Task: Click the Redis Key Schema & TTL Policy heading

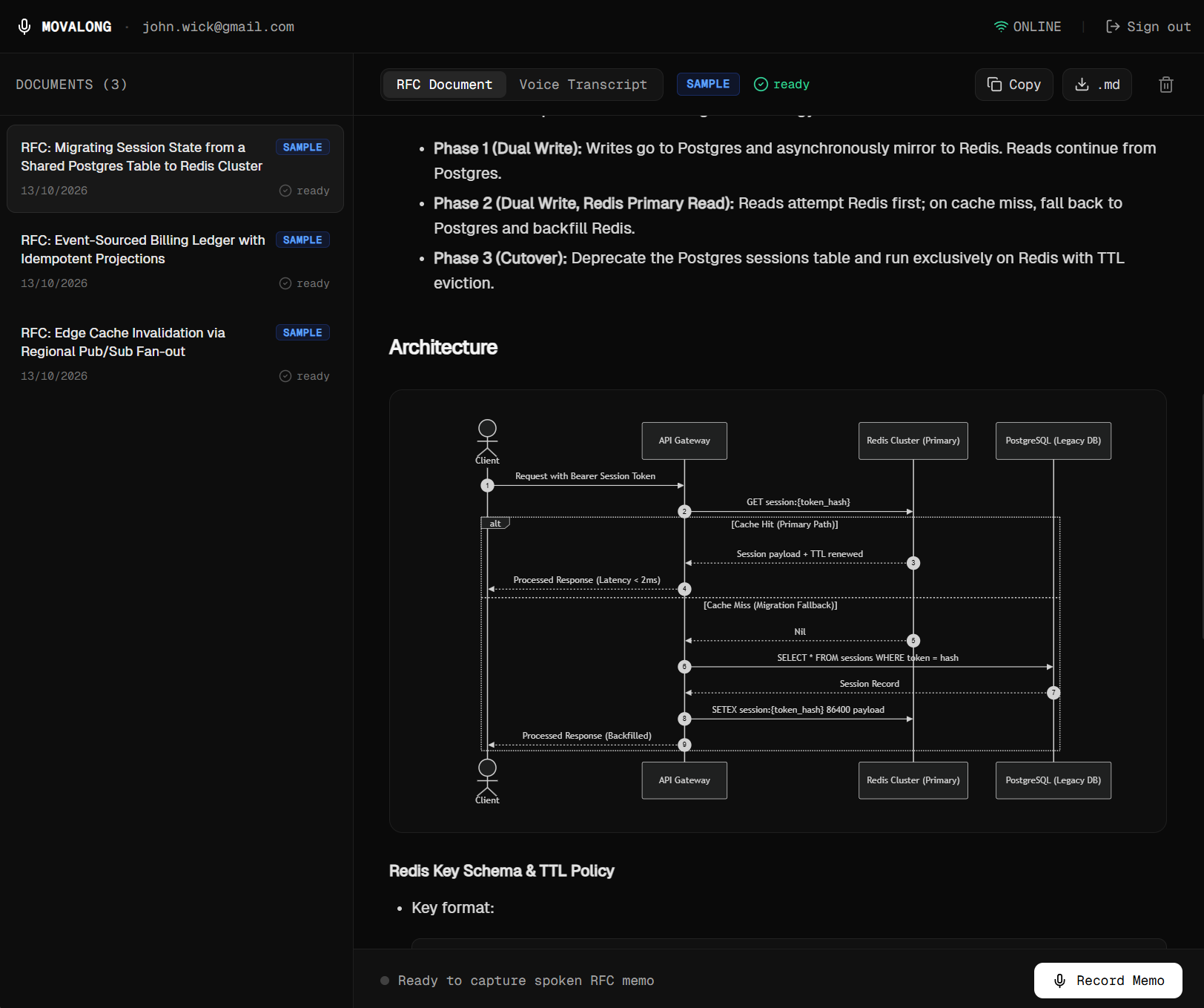Action: tap(502, 871)
